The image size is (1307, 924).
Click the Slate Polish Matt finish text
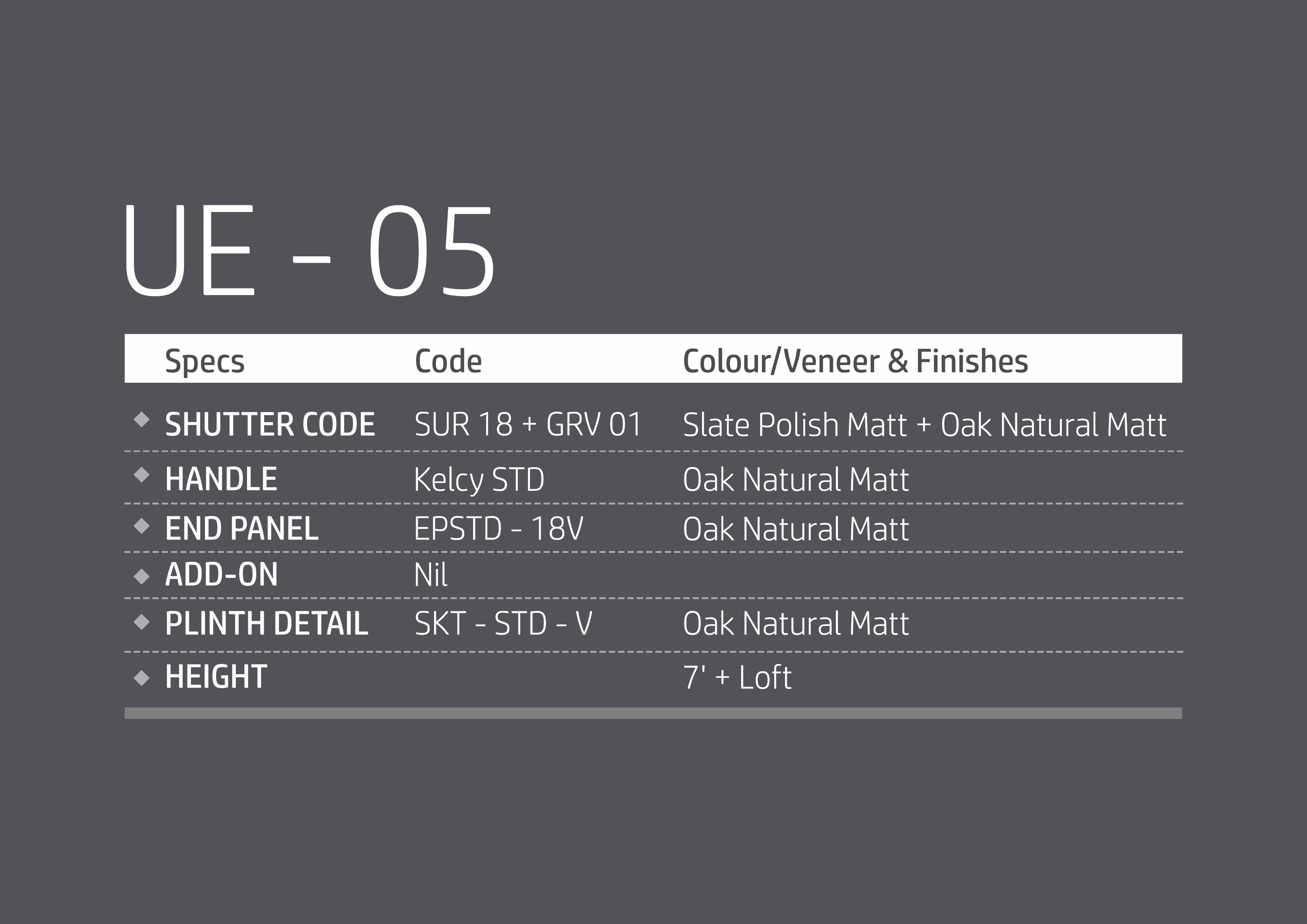795,425
